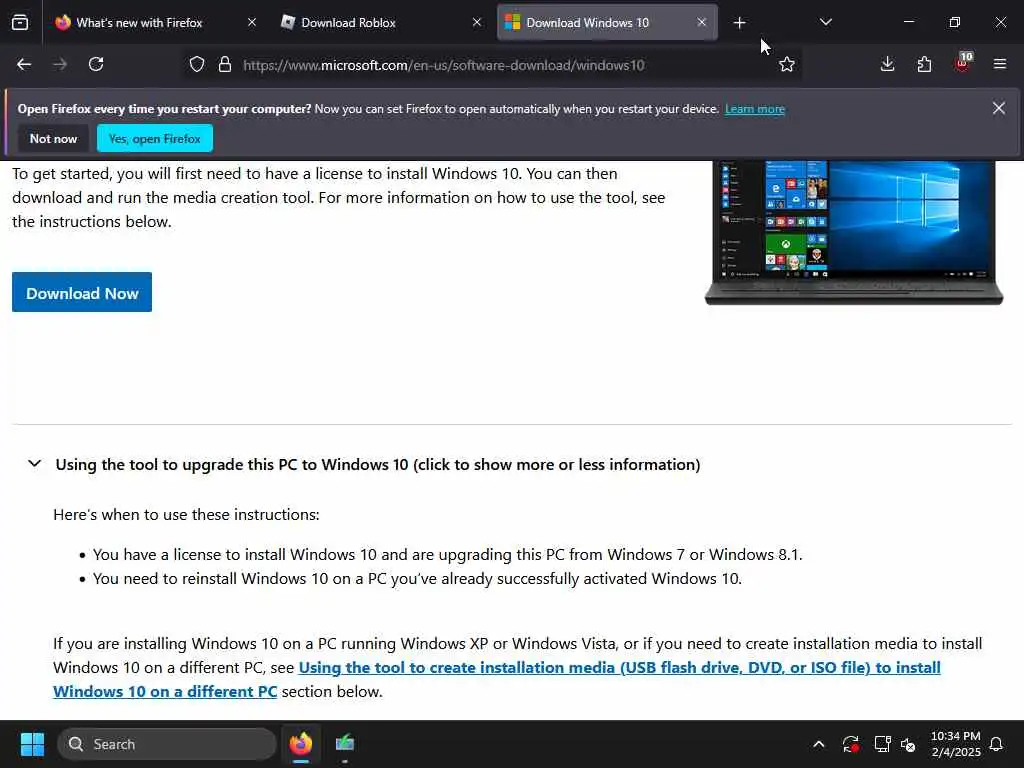Go back to the previous page
This screenshot has width=1024, height=768.
pos(24,64)
